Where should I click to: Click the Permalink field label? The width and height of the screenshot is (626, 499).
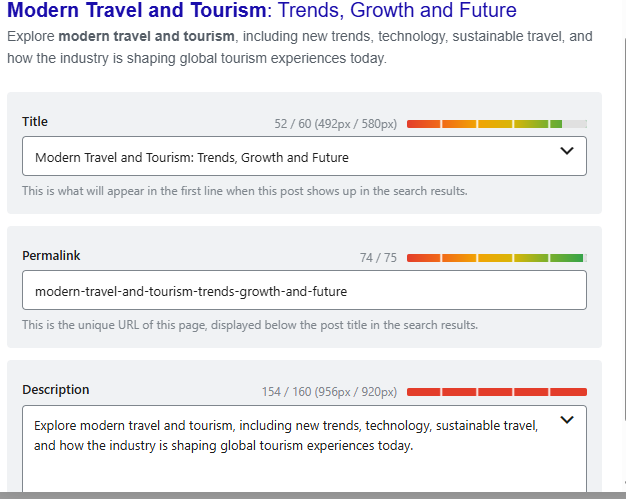click(51, 255)
